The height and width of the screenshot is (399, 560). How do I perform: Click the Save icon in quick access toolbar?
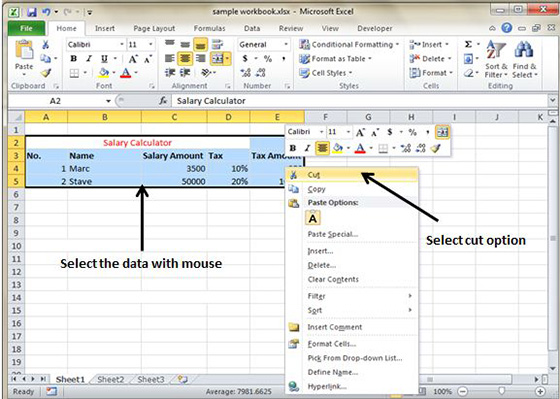31,12
